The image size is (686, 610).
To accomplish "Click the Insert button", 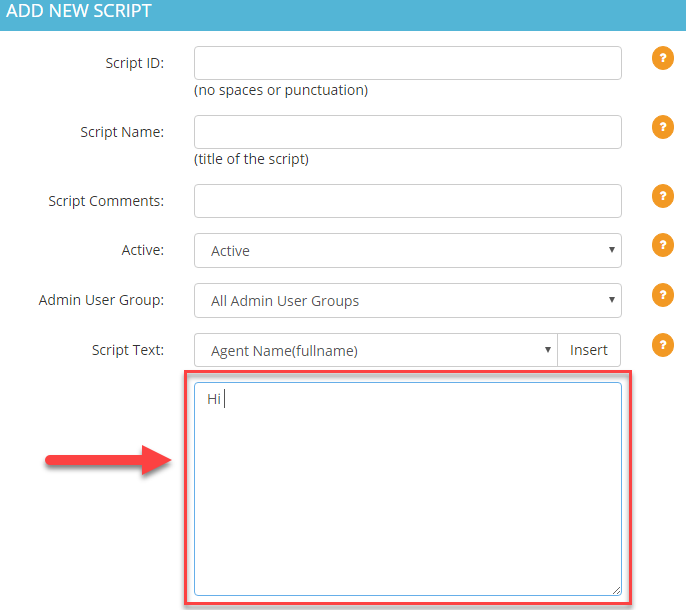I will click(x=589, y=350).
